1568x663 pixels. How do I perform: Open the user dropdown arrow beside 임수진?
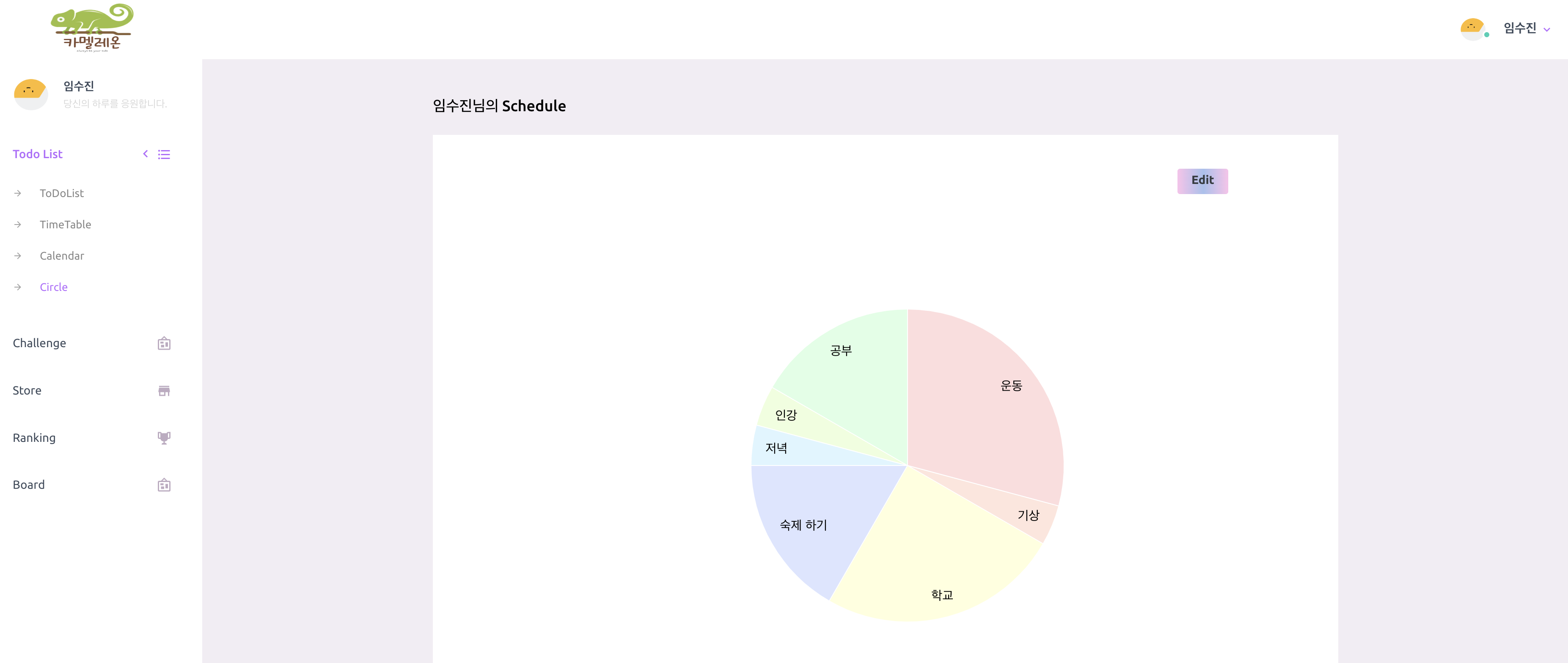[x=1547, y=29]
